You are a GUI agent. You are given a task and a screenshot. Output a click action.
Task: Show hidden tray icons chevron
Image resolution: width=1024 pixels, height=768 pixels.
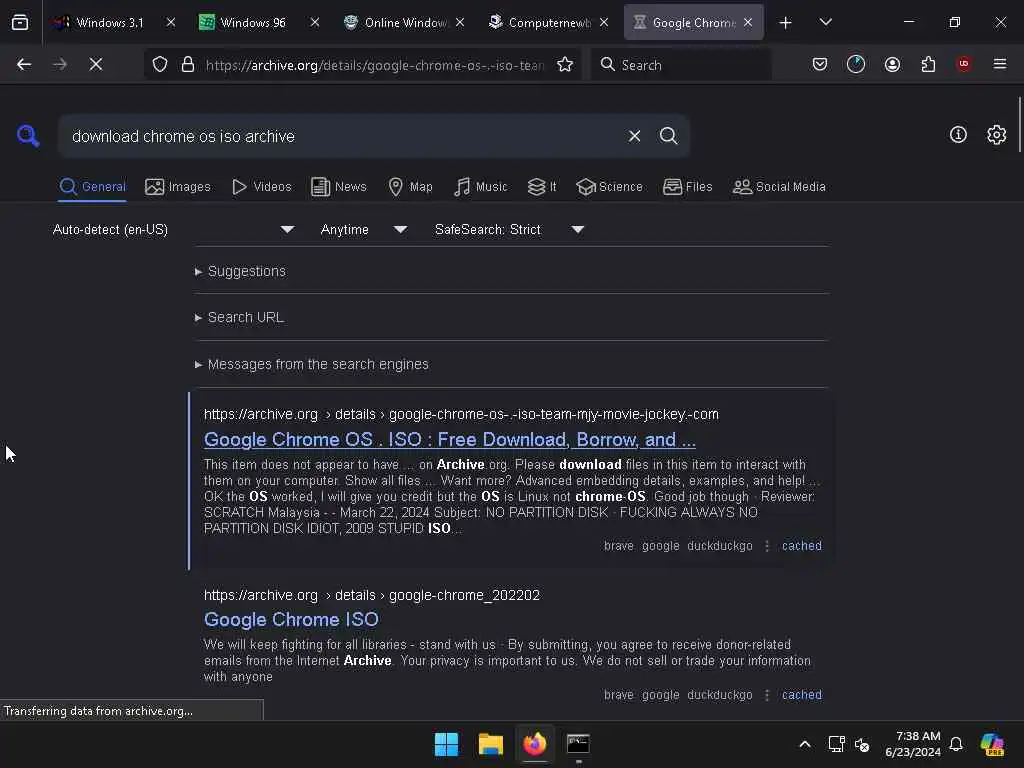tap(805, 744)
